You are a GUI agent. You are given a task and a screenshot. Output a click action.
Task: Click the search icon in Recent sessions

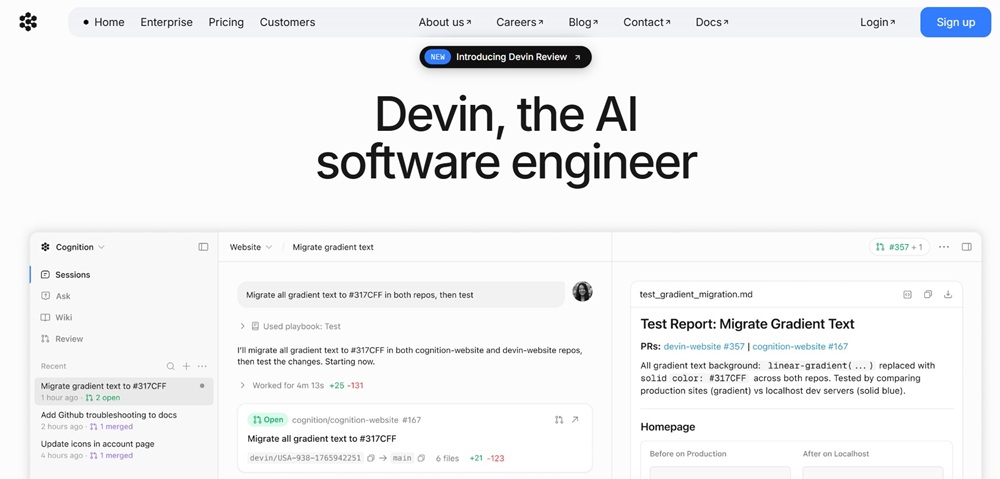(170, 366)
